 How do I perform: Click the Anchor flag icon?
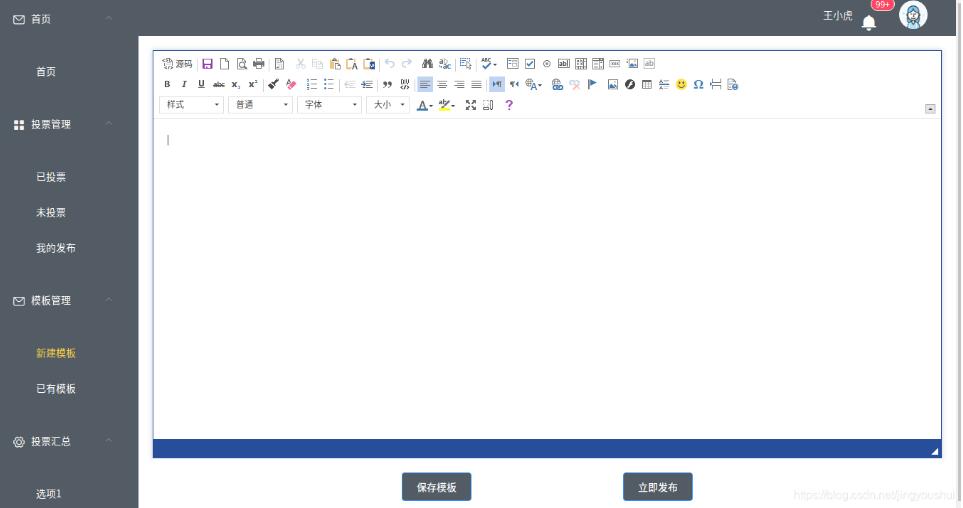[x=592, y=85]
